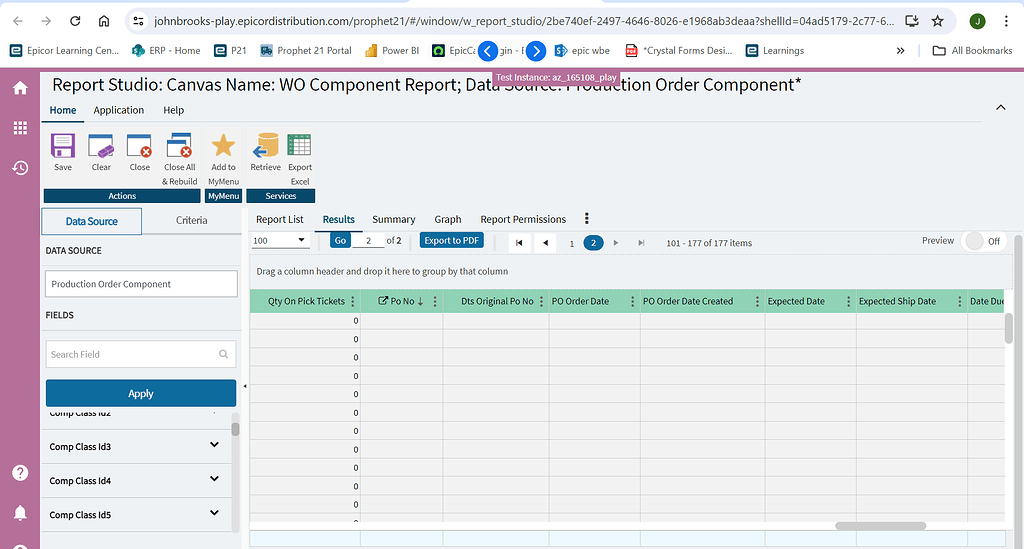Click the results grid horizontal scrollbar thumb
Viewport: 1024px width, 549px height.
click(x=880, y=525)
